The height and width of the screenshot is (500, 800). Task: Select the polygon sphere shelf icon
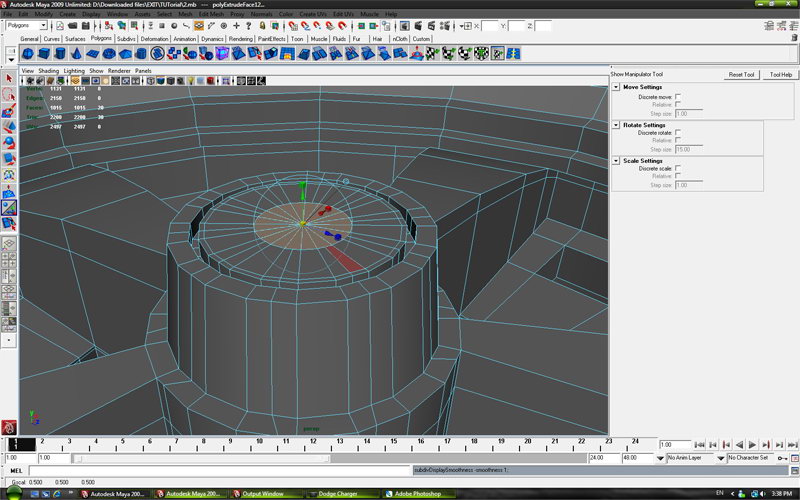(x=28, y=53)
